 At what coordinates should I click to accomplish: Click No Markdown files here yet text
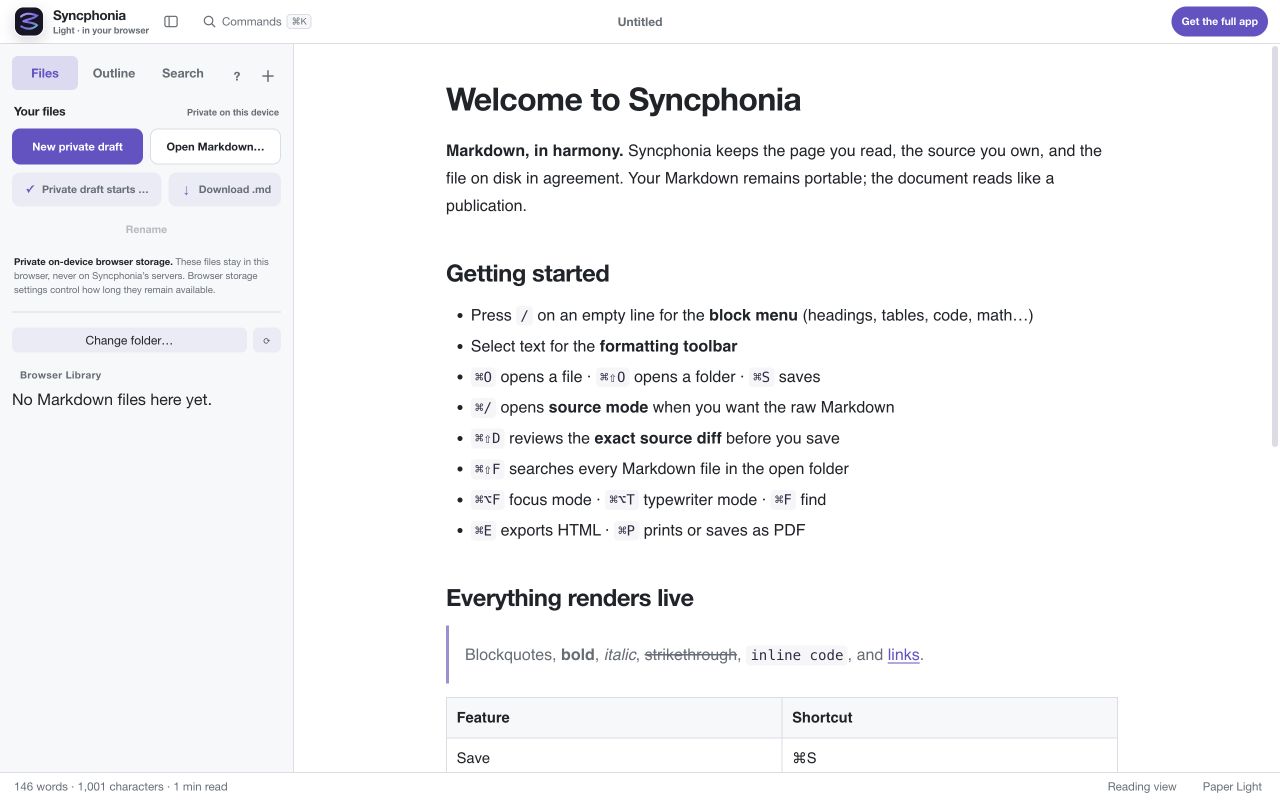tap(112, 400)
